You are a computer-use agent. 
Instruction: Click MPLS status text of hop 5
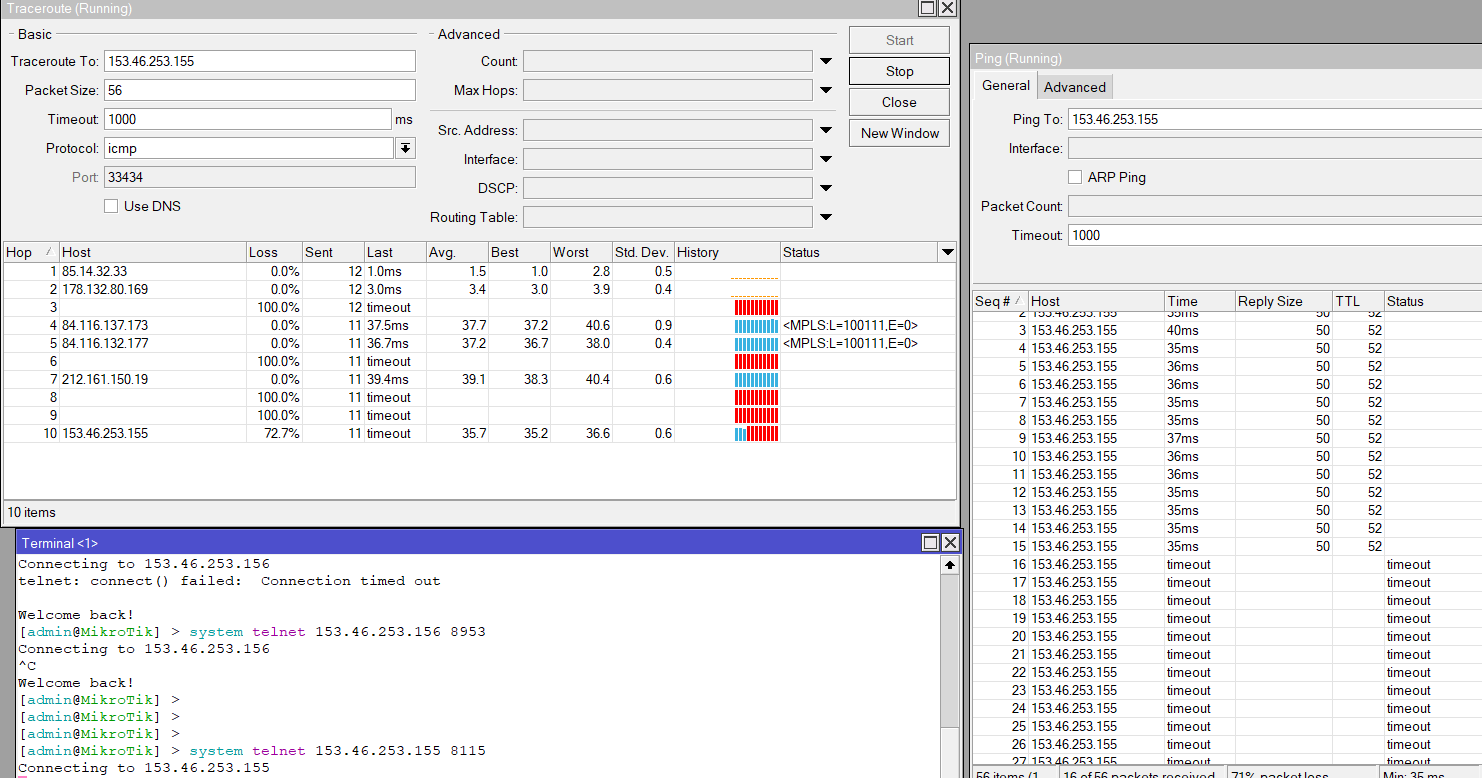pyautogui.click(x=850, y=343)
